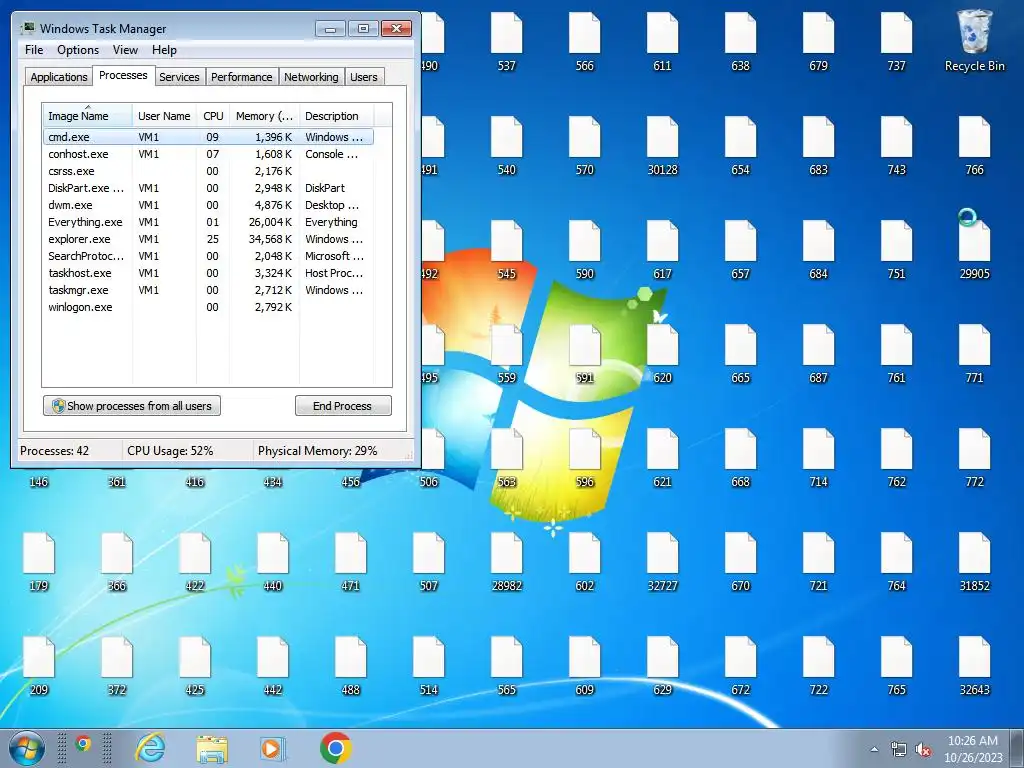Switch to the Networking tab

(311, 77)
